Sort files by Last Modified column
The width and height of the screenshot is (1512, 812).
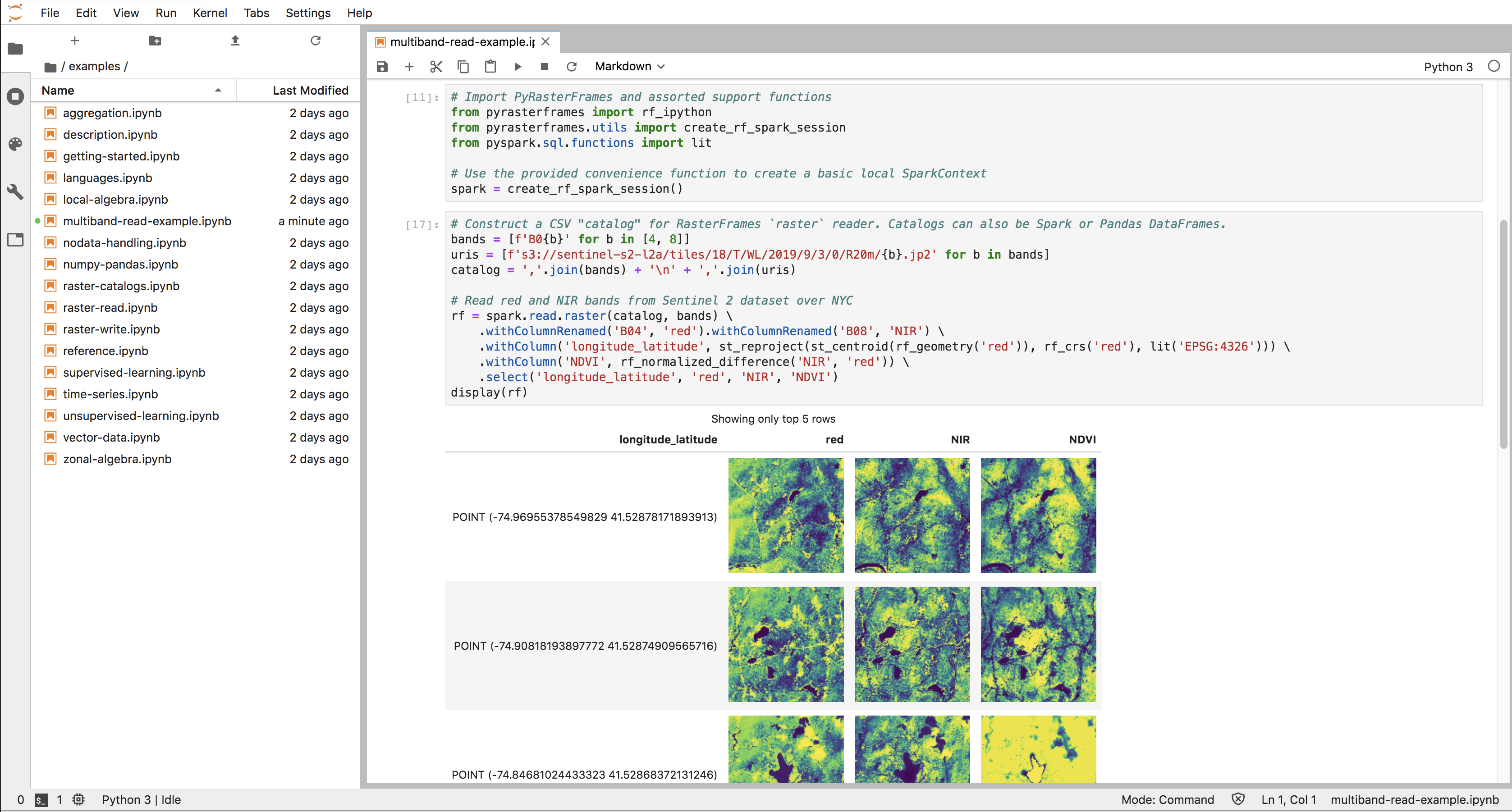[310, 91]
